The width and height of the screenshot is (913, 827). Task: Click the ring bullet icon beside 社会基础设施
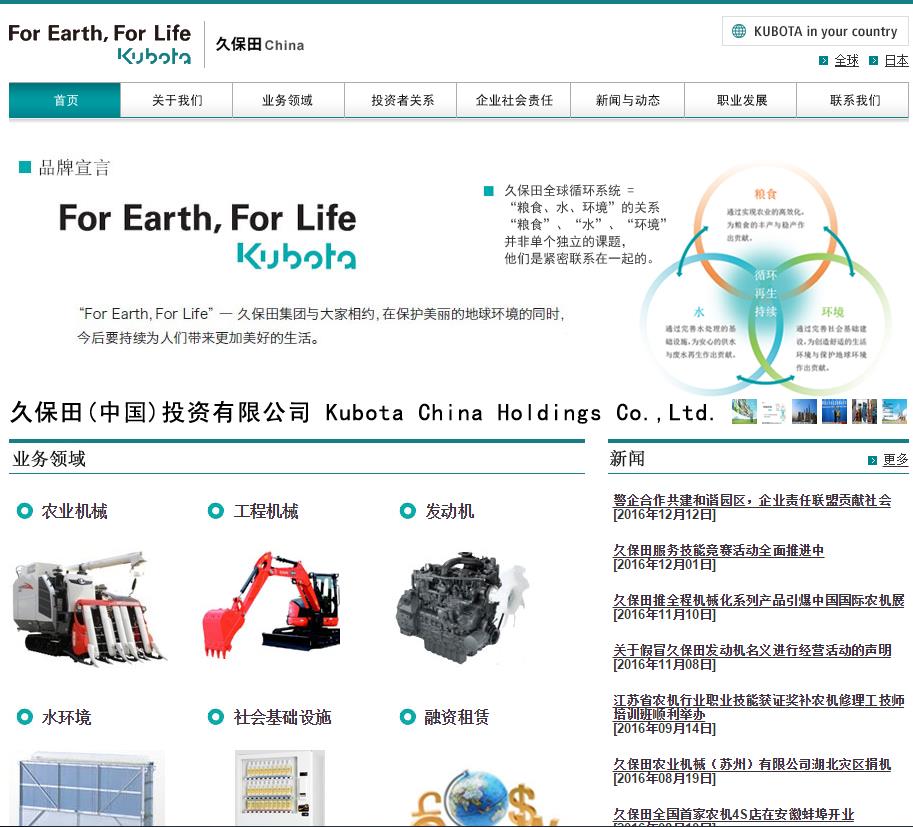(215, 716)
